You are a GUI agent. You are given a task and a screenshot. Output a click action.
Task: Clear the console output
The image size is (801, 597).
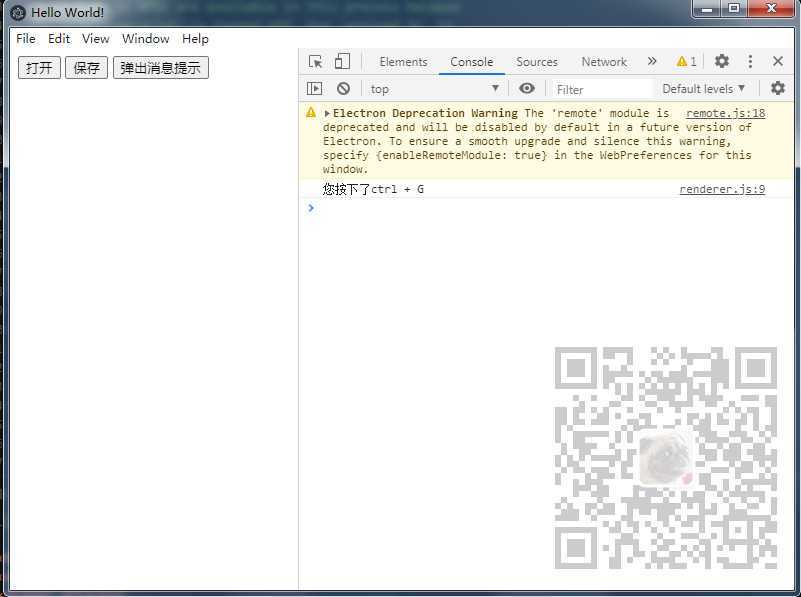(x=343, y=89)
